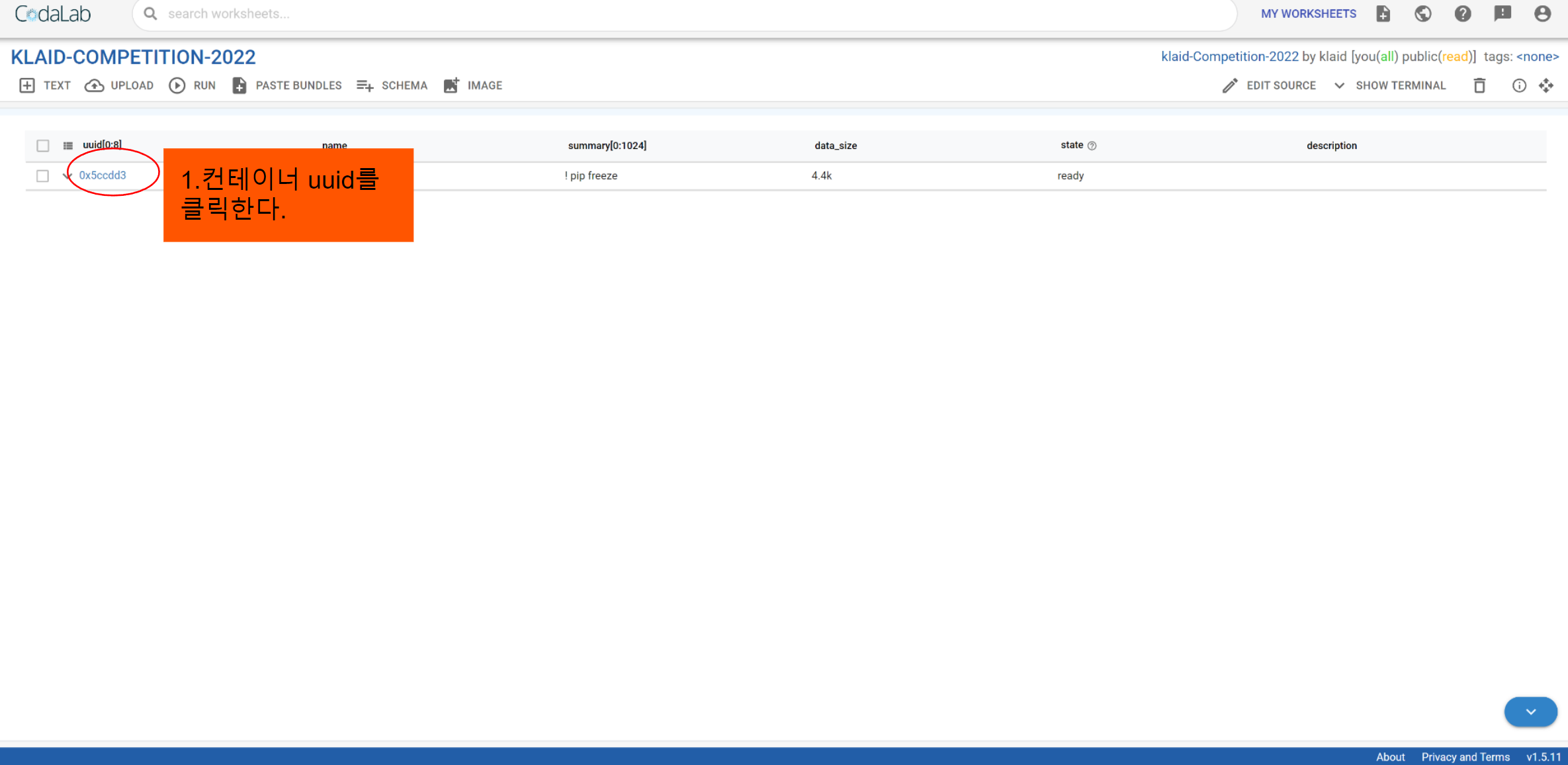
Task: Click the state column help icon
Action: pyautogui.click(x=1092, y=146)
